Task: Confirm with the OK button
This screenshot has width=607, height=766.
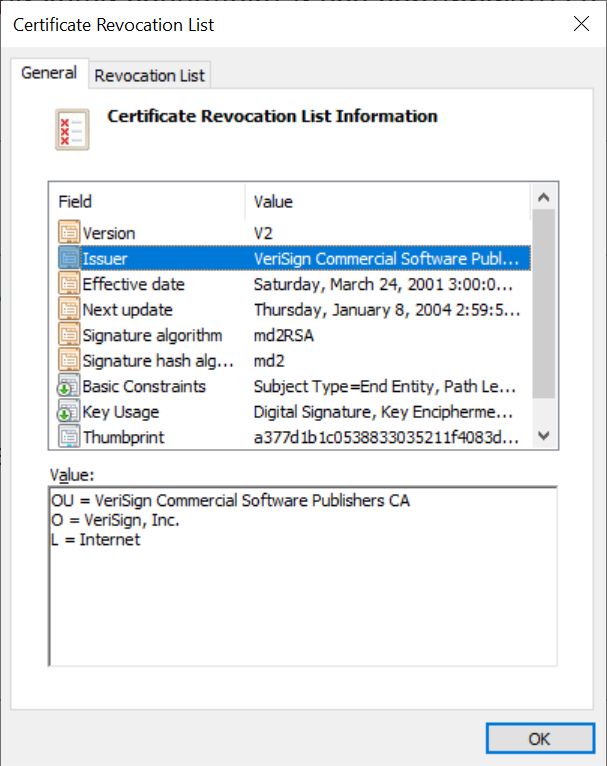Action: (x=540, y=738)
